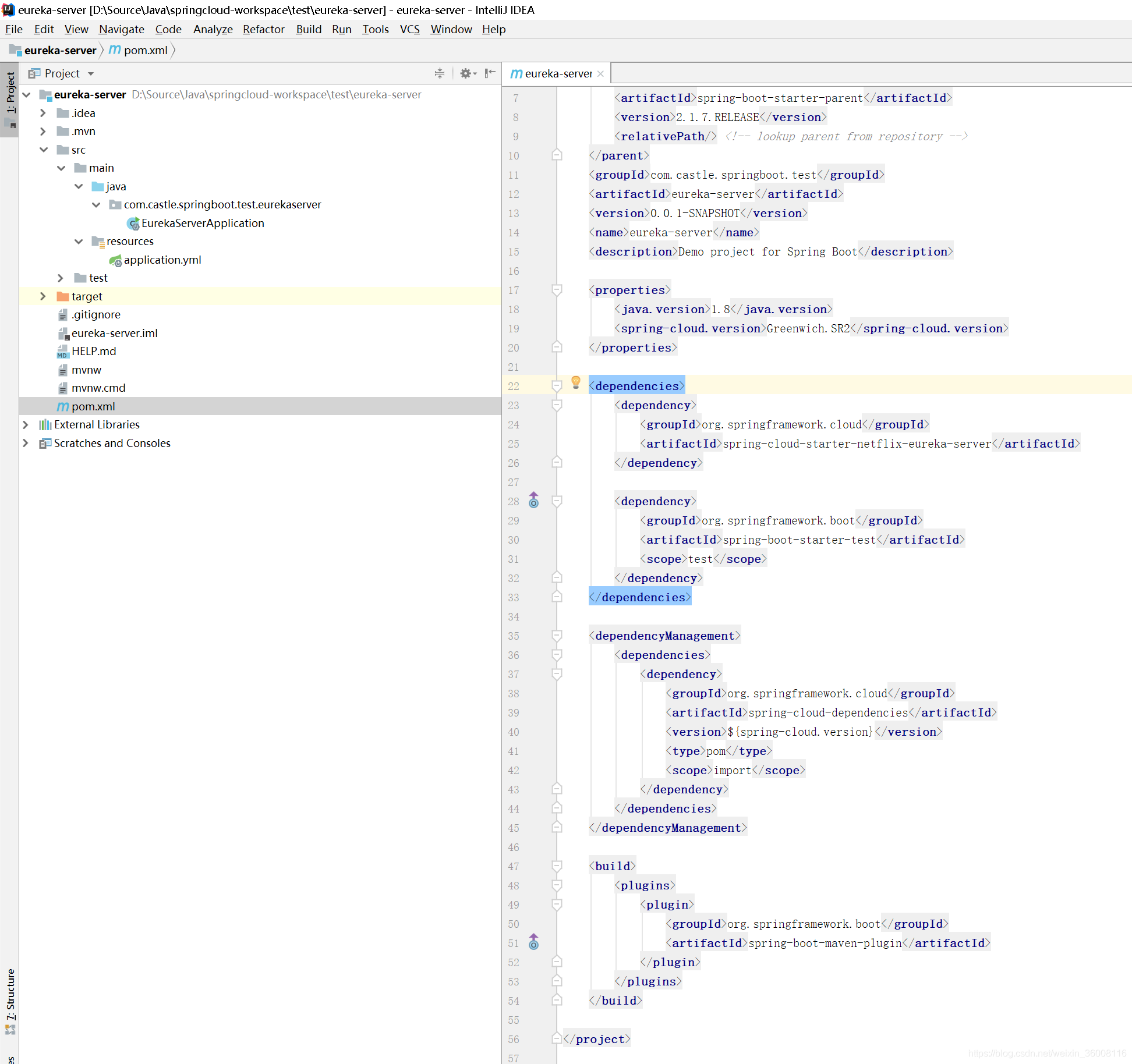Viewport: 1132px width, 1064px height.
Task: Click the intention lightbulb on line 22
Action: (x=576, y=382)
